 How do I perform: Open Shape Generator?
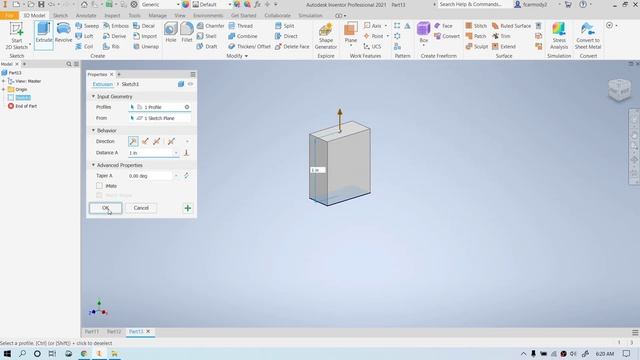coord(326,36)
